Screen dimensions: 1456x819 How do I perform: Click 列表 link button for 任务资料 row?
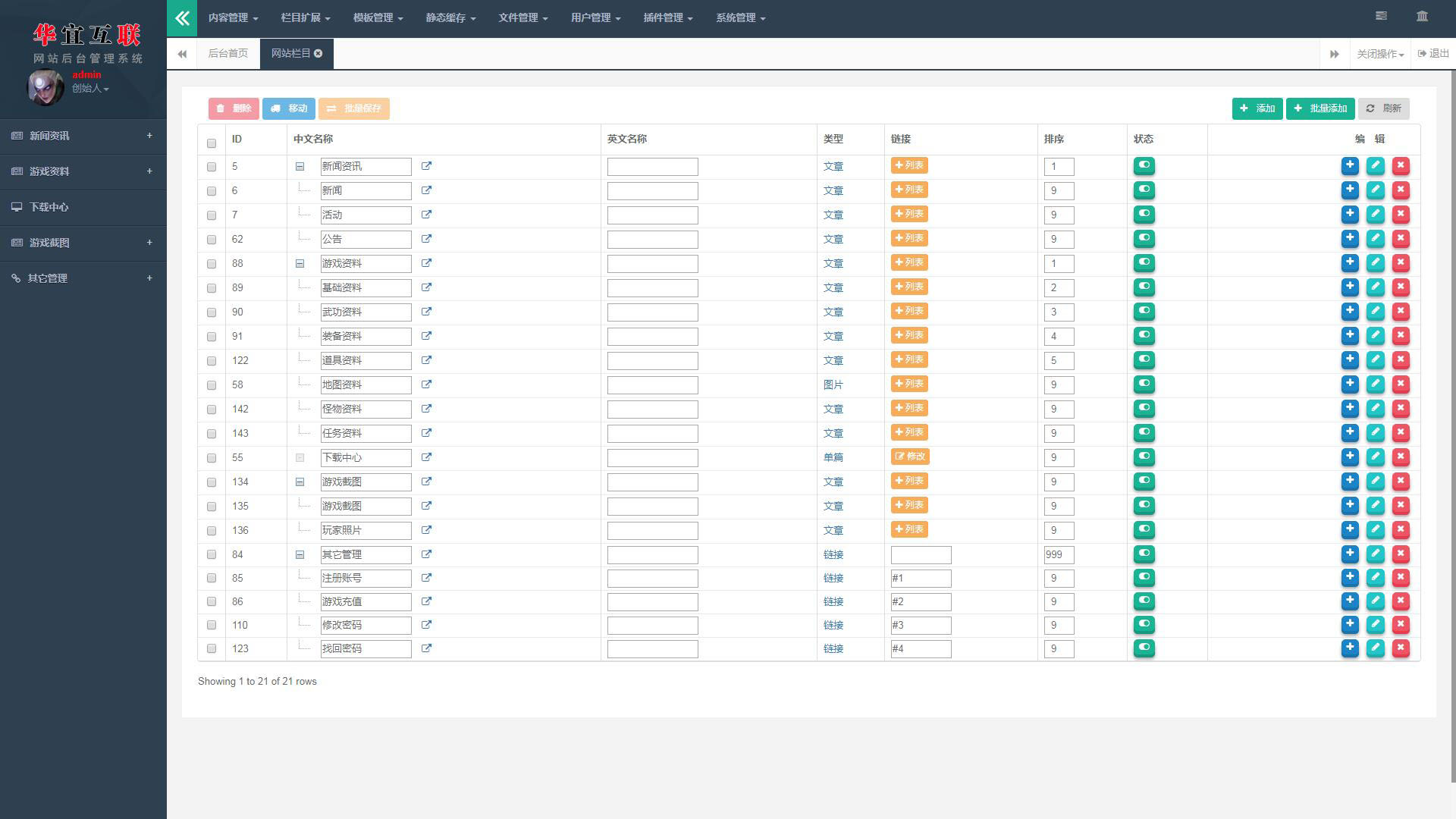pyautogui.click(x=909, y=432)
